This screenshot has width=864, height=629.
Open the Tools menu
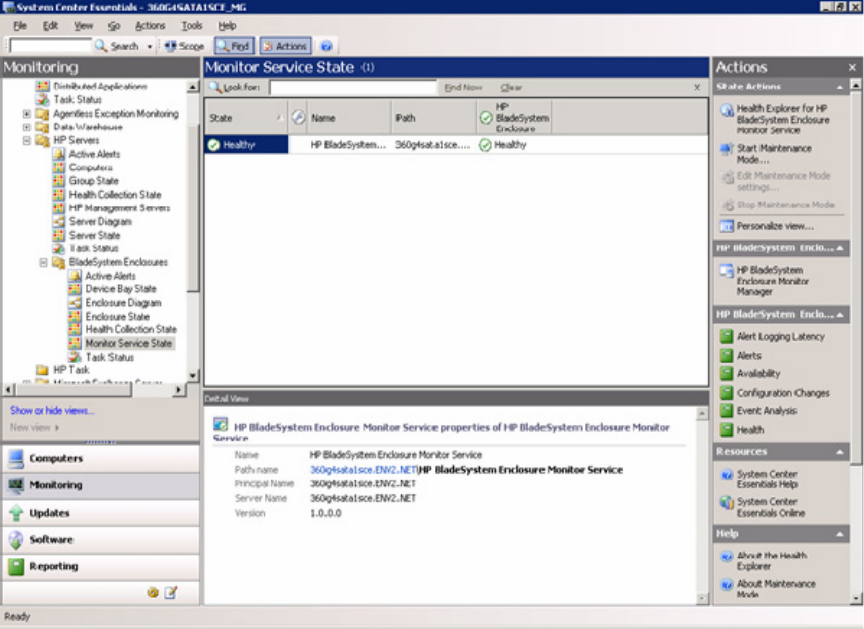191,25
